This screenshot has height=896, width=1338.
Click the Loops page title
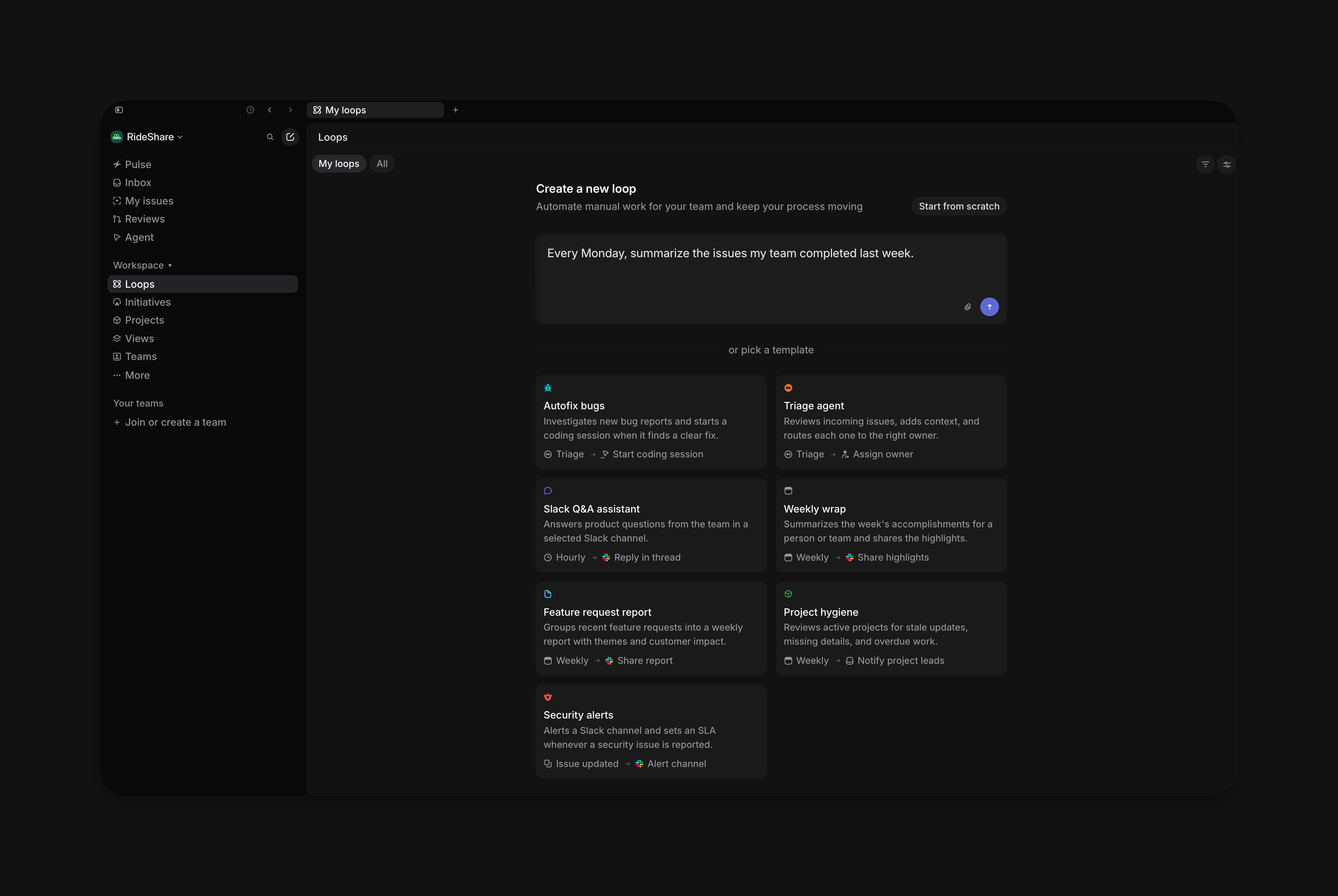[333, 137]
